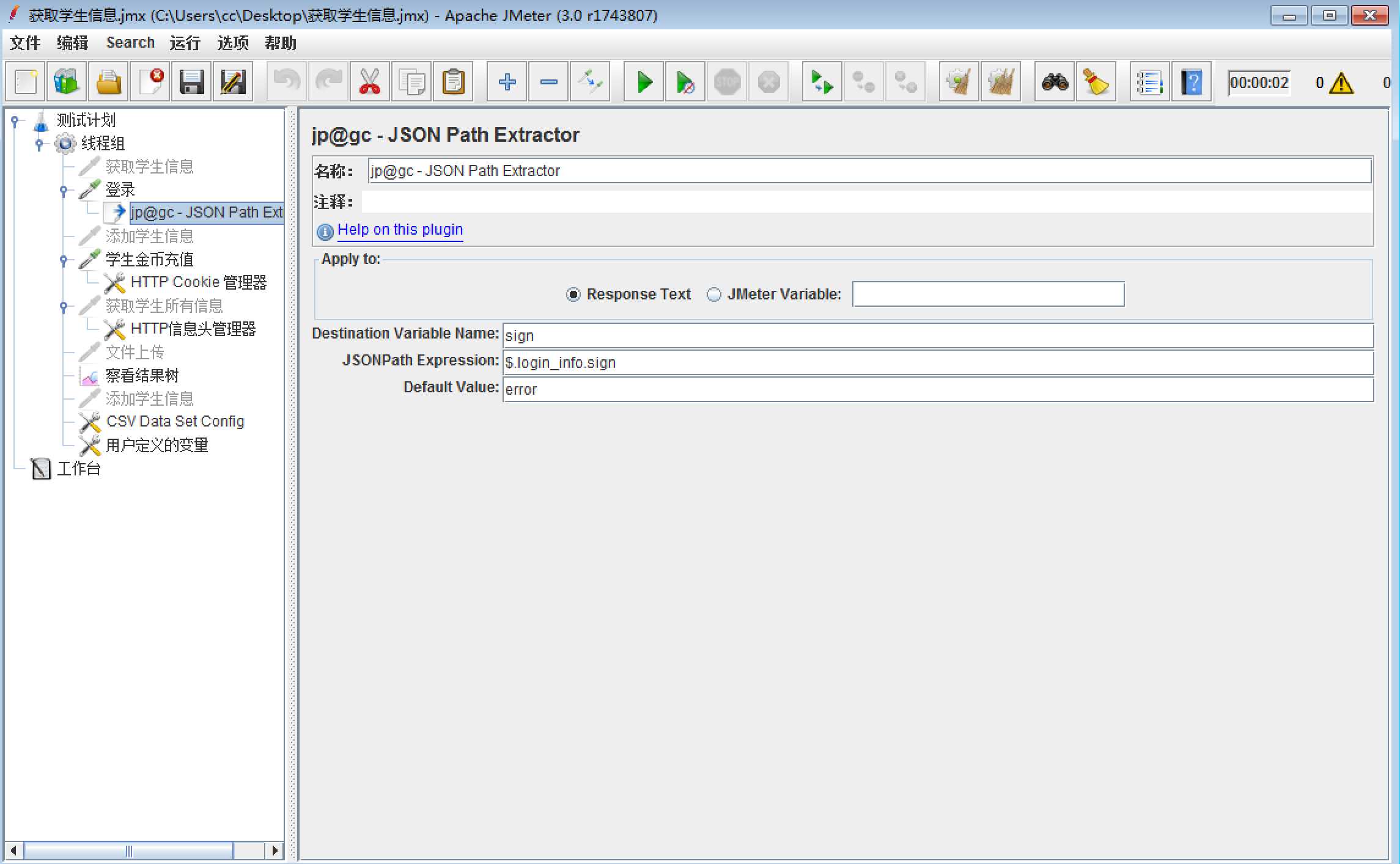This screenshot has height=864, width=1400.
Task: Select HTTP Cookie 管理器 in tree
Action: tap(199, 282)
